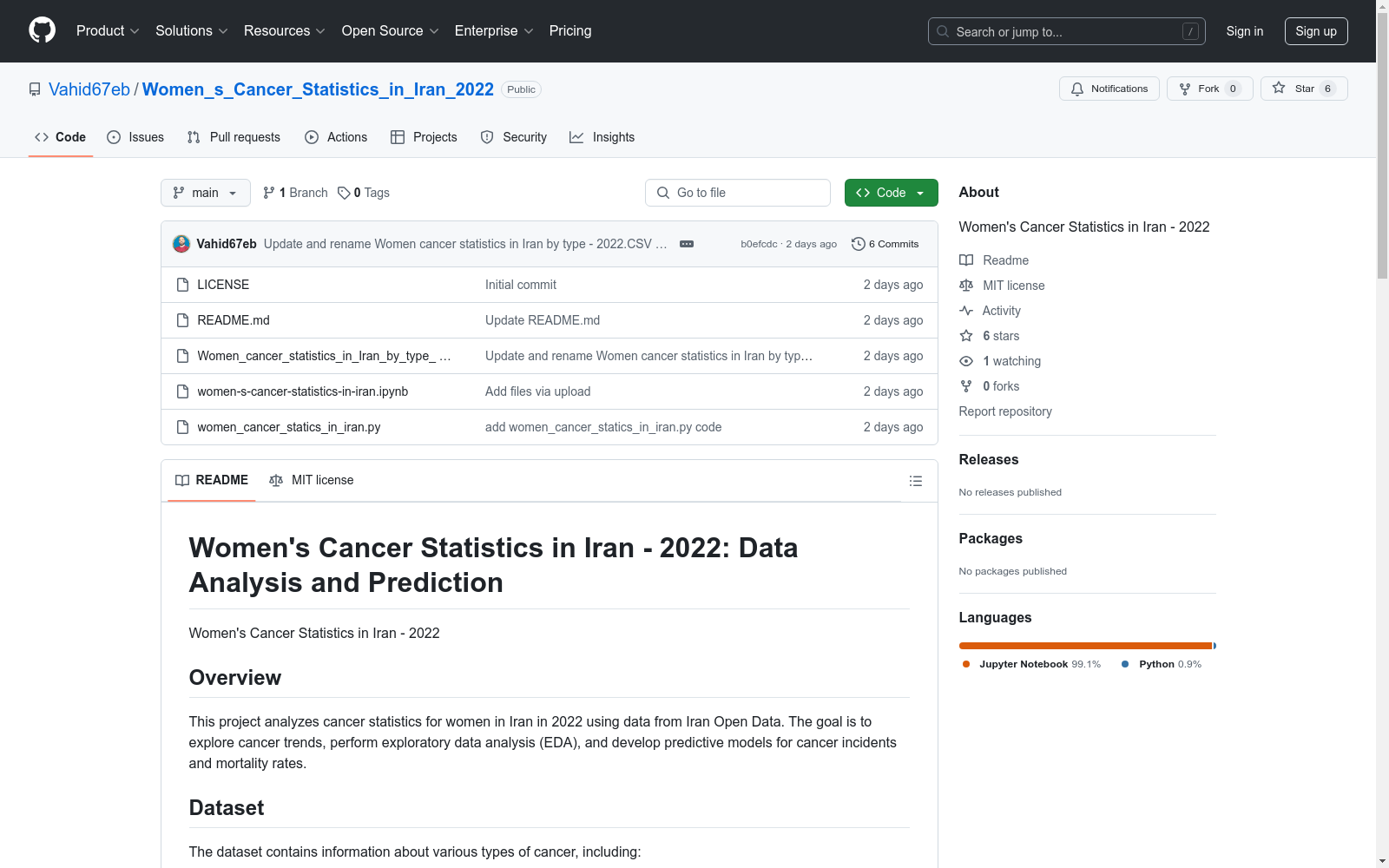Screen dimensions: 1389x868
Task: Click the repository icon beside Vahid67eb
Action: tap(35, 89)
